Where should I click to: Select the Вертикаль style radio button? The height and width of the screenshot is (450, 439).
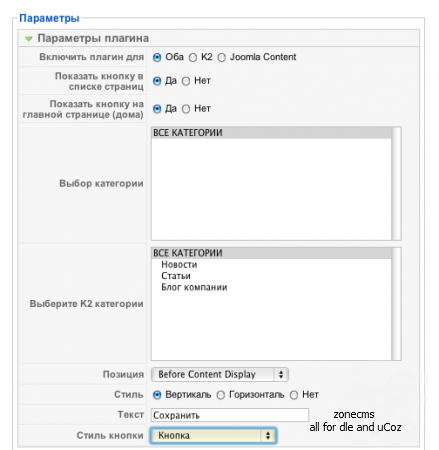click(x=157, y=395)
